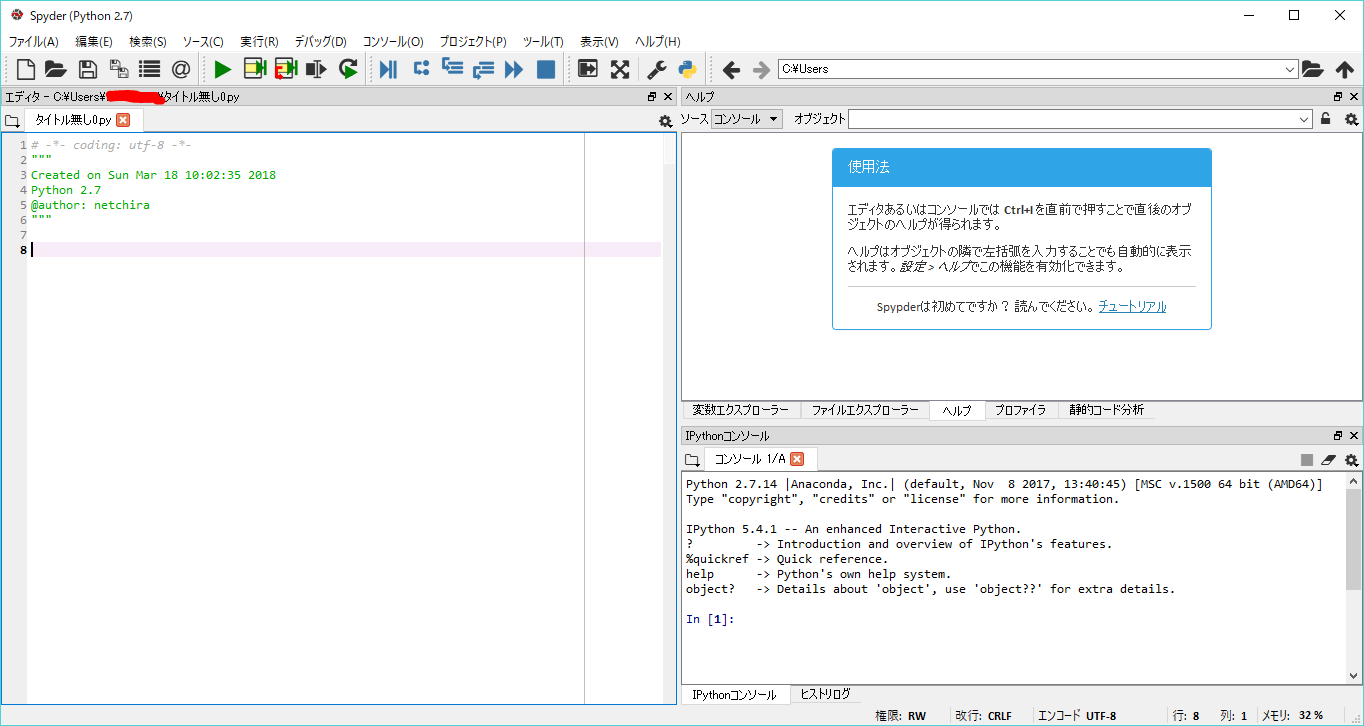Open the チュートリアル link

click(1132, 307)
